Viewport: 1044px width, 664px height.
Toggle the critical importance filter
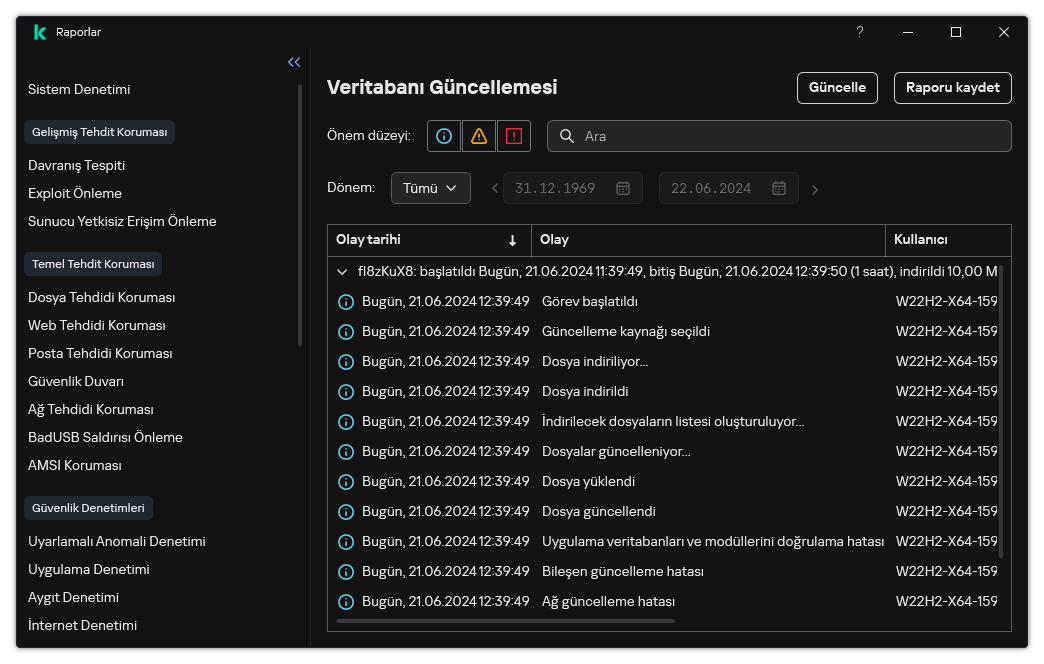(513, 136)
